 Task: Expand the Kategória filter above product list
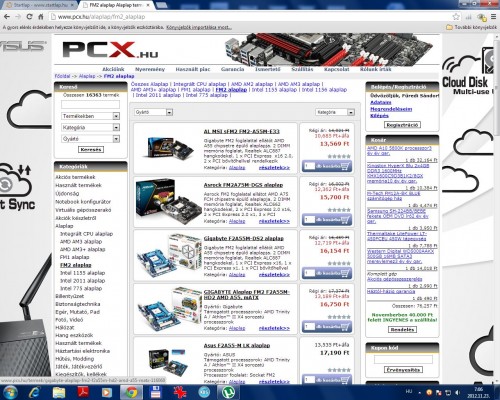[335, 112]
